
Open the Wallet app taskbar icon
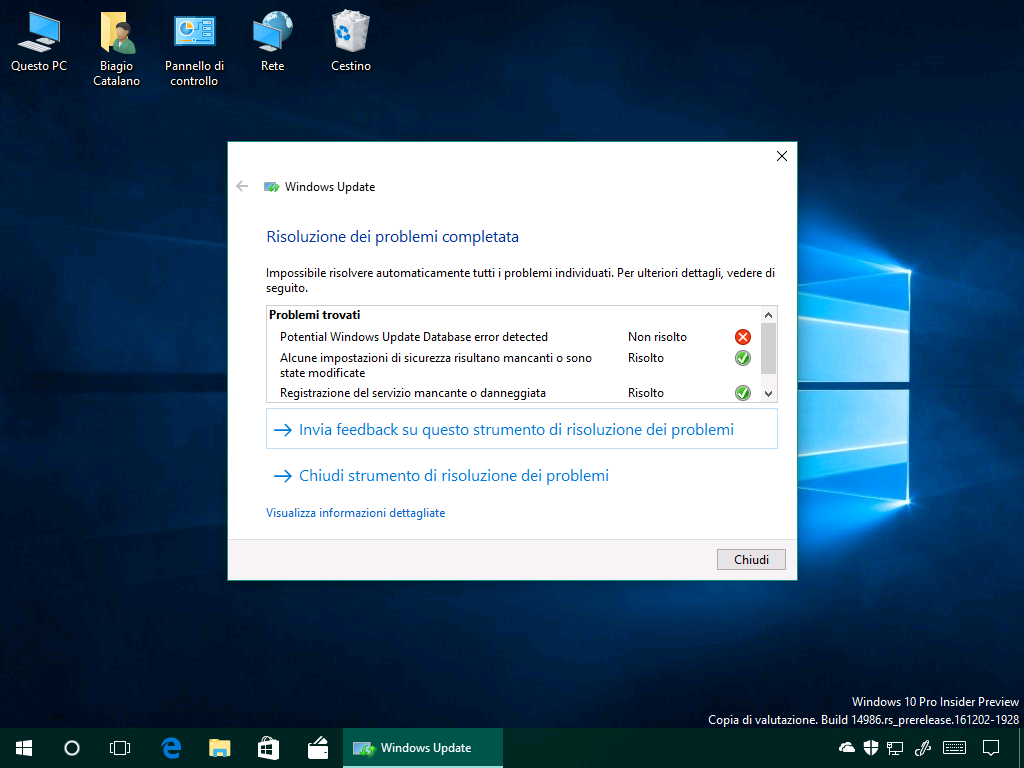pyautogui.click(x=318, y=748)
